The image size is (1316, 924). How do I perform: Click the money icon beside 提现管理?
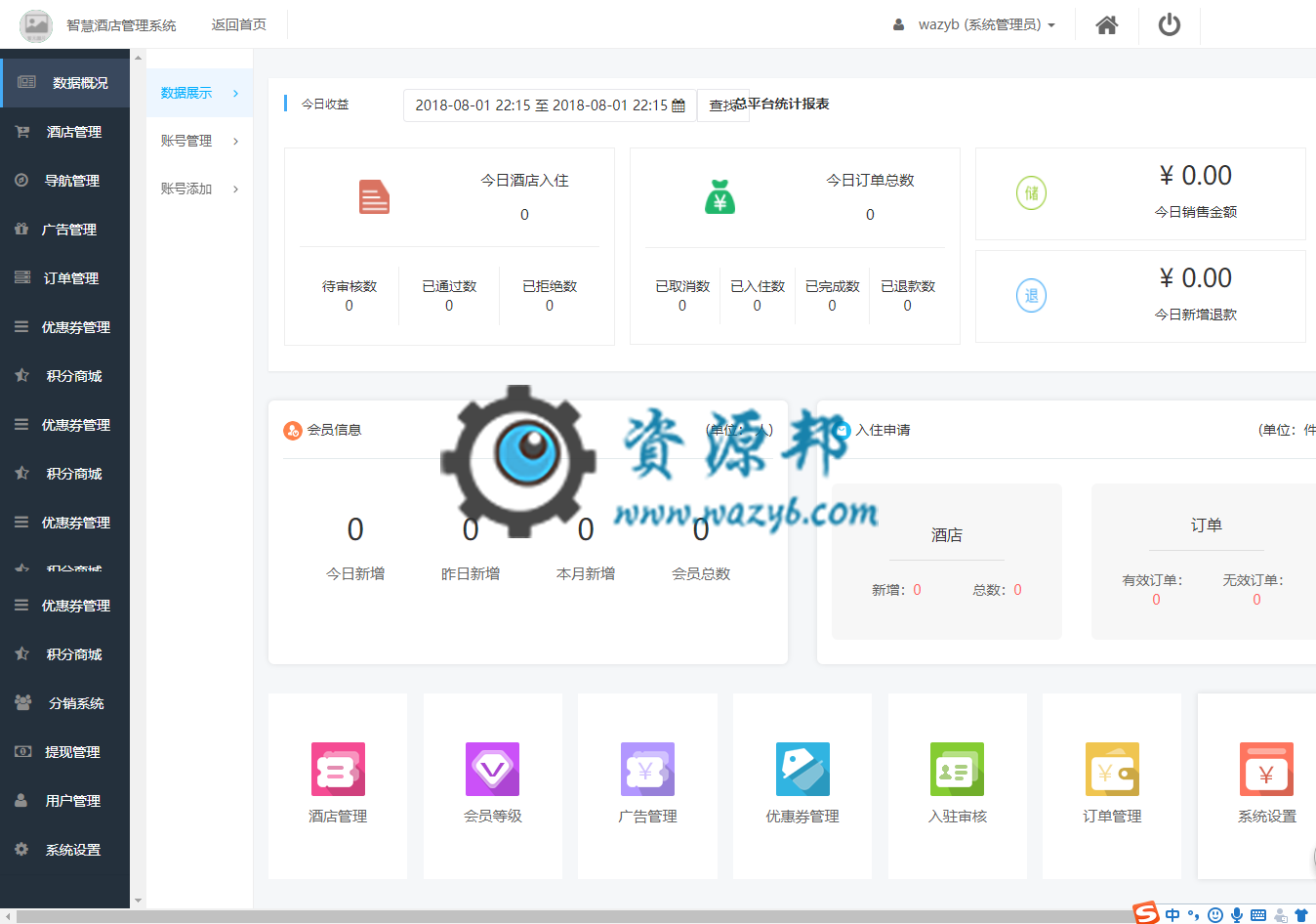pos(22,751)
